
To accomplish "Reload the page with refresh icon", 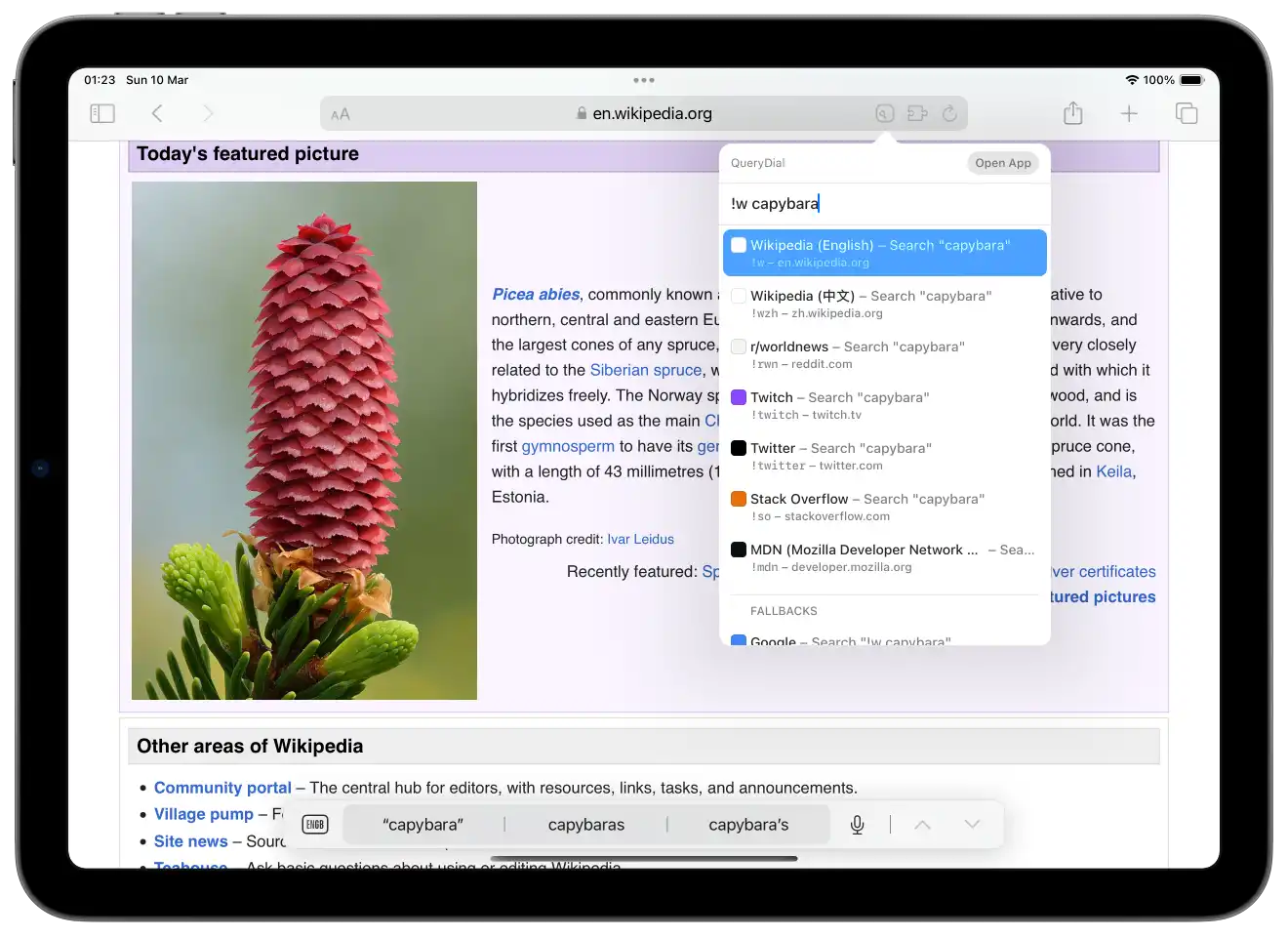I will (949, 114).
